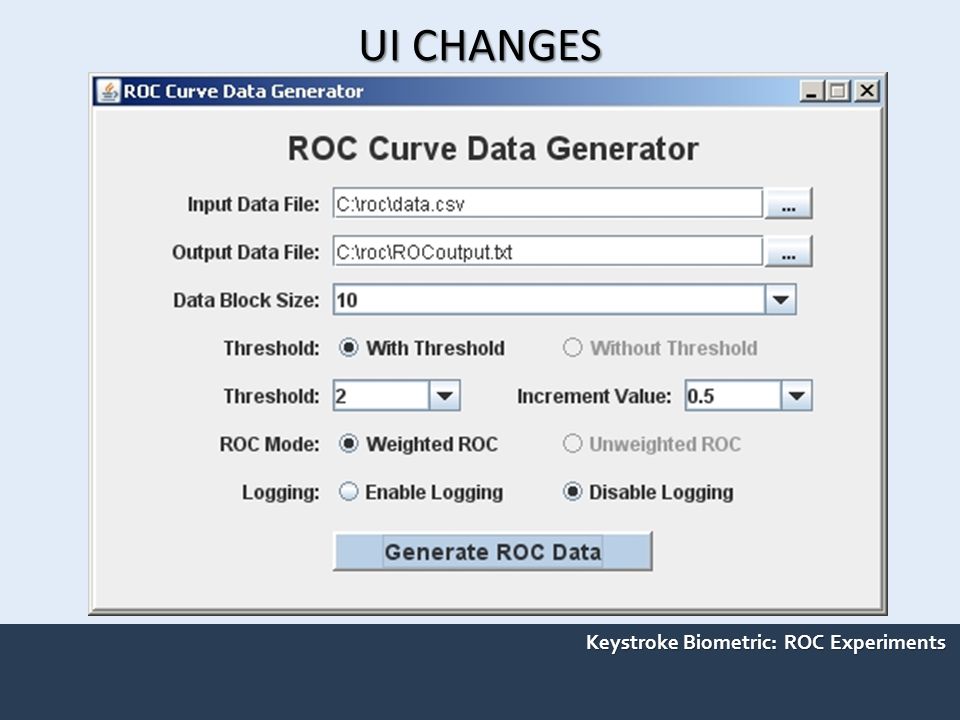
Task: Click the 'Output Data File:' label
Action: point(246,252)
